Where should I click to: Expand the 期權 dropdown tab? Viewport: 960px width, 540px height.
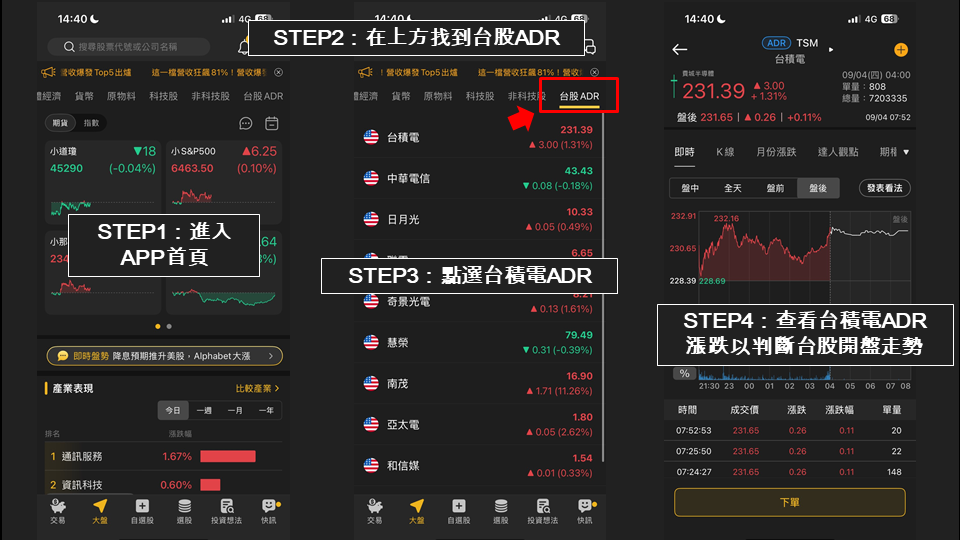(894, 152)
